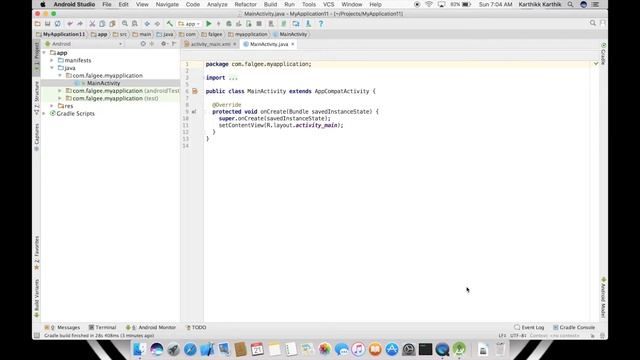Toggle the Build Variants side panel

[x=36, y=299]
